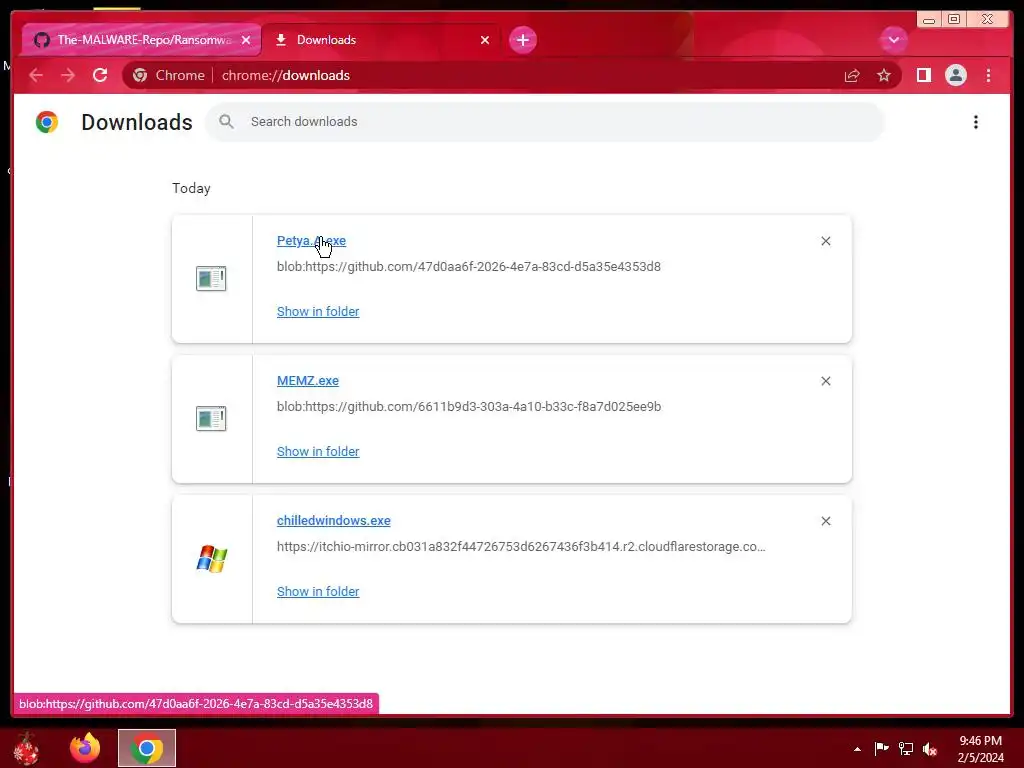Open the Petya.A.exe file link
The height and width of the screenshot is (768, 1024).
(x=312, y=240)
